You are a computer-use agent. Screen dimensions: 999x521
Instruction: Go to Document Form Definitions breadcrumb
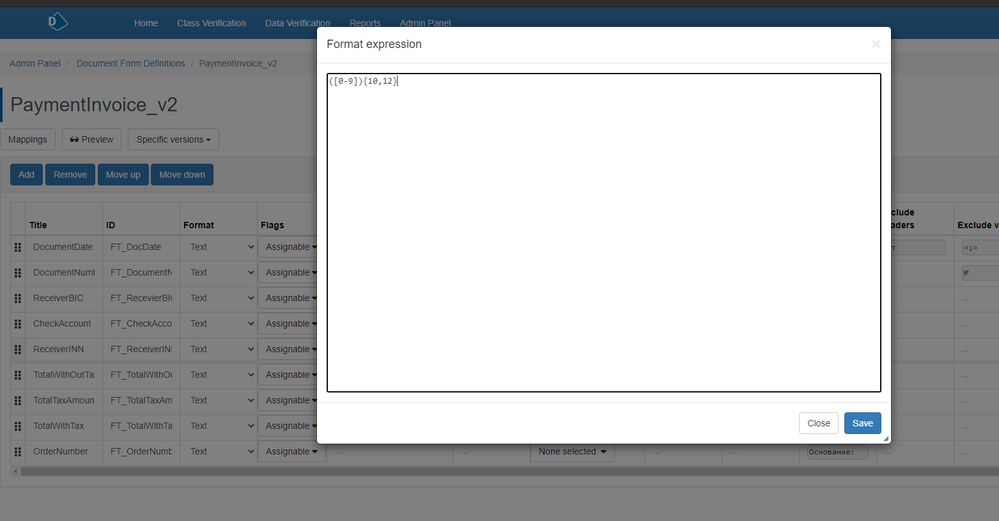pyautogui.click(x=131, y=64)
